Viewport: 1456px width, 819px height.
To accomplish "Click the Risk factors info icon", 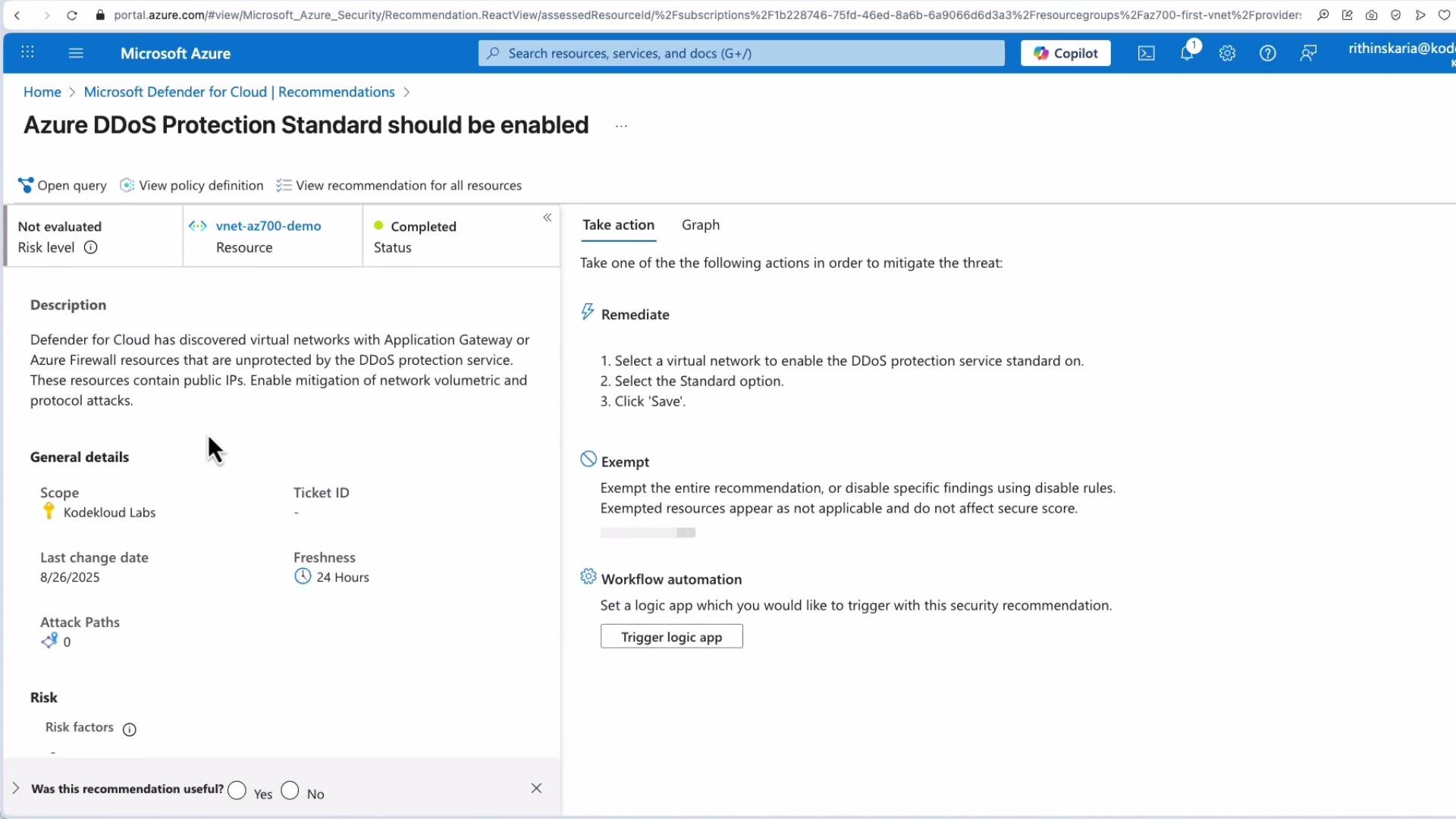I will coord(130,730).
